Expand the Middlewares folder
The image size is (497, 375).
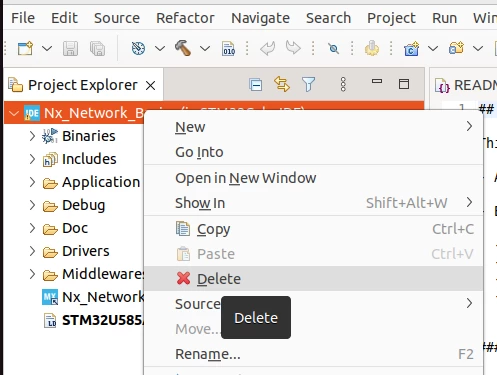(x=32, y=274)
